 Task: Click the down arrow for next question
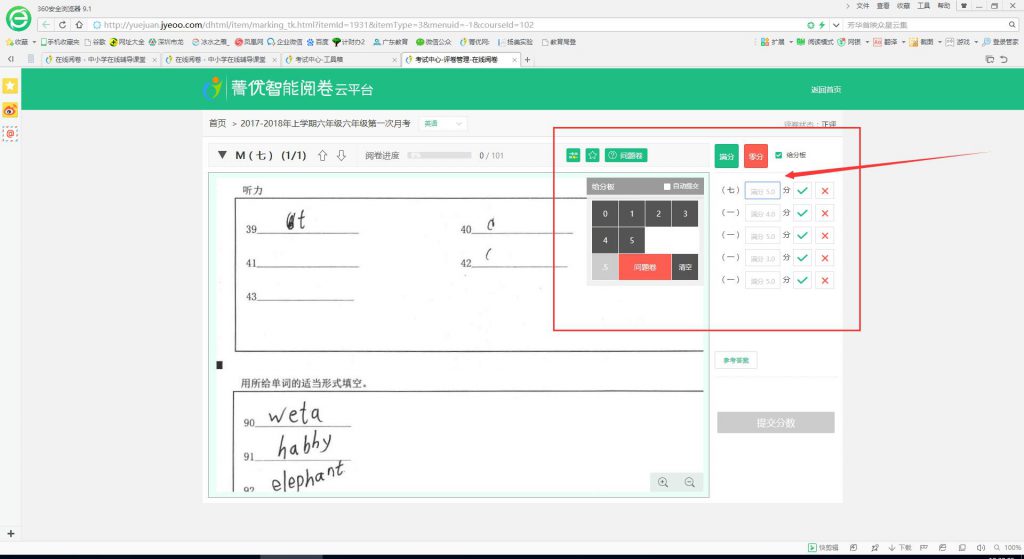(x=341, y=156)
